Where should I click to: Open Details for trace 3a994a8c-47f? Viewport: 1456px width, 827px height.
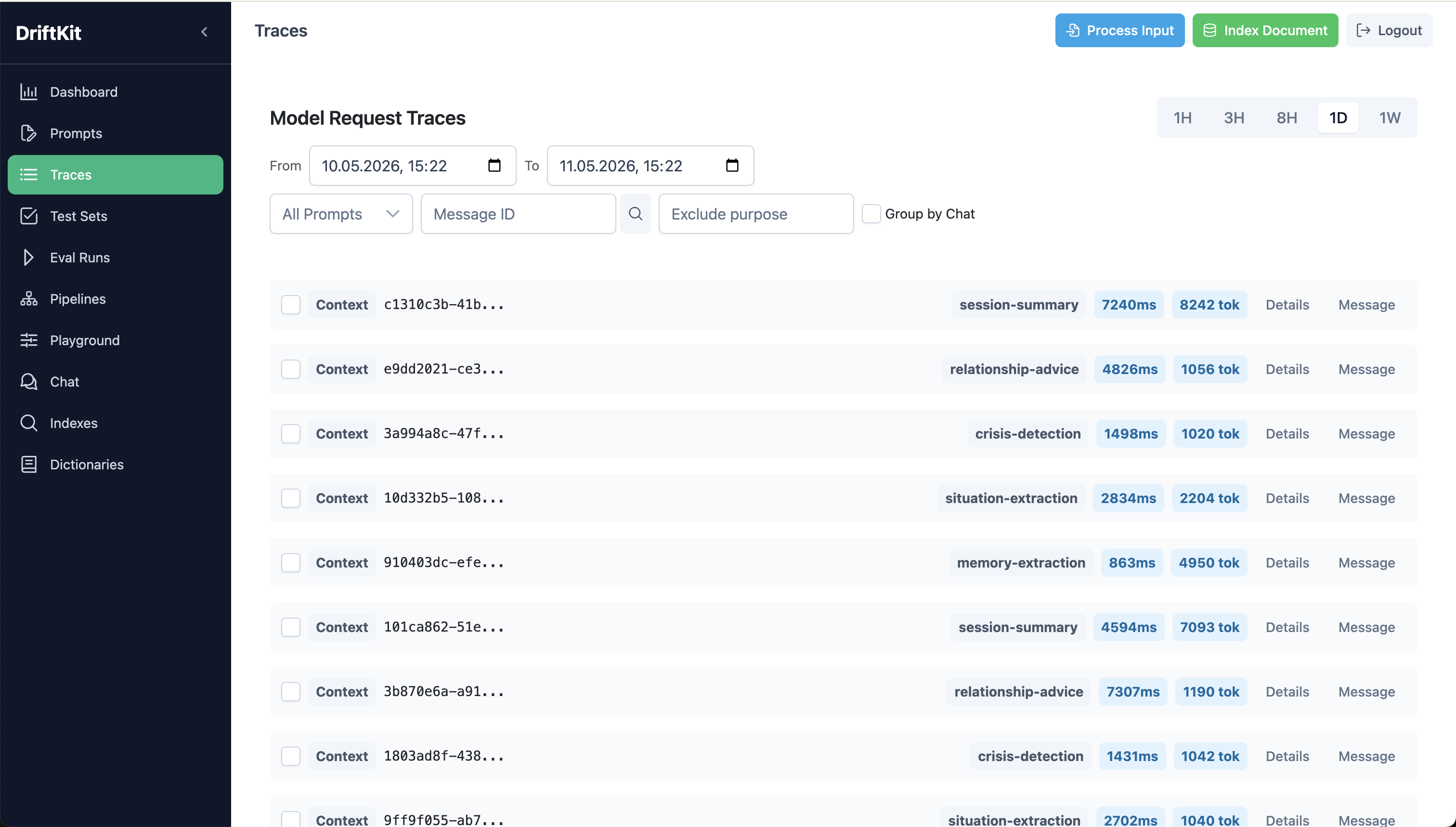point(1287,434)
